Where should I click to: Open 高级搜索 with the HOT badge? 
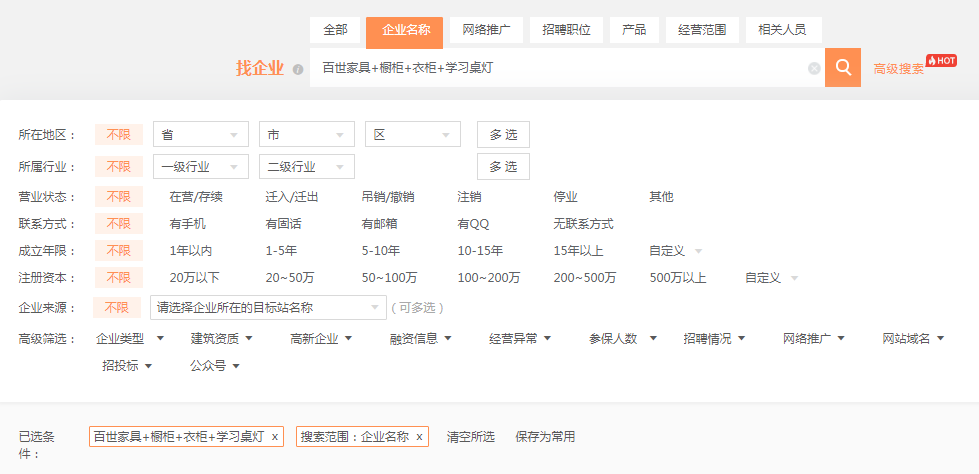tap(899, 69)
